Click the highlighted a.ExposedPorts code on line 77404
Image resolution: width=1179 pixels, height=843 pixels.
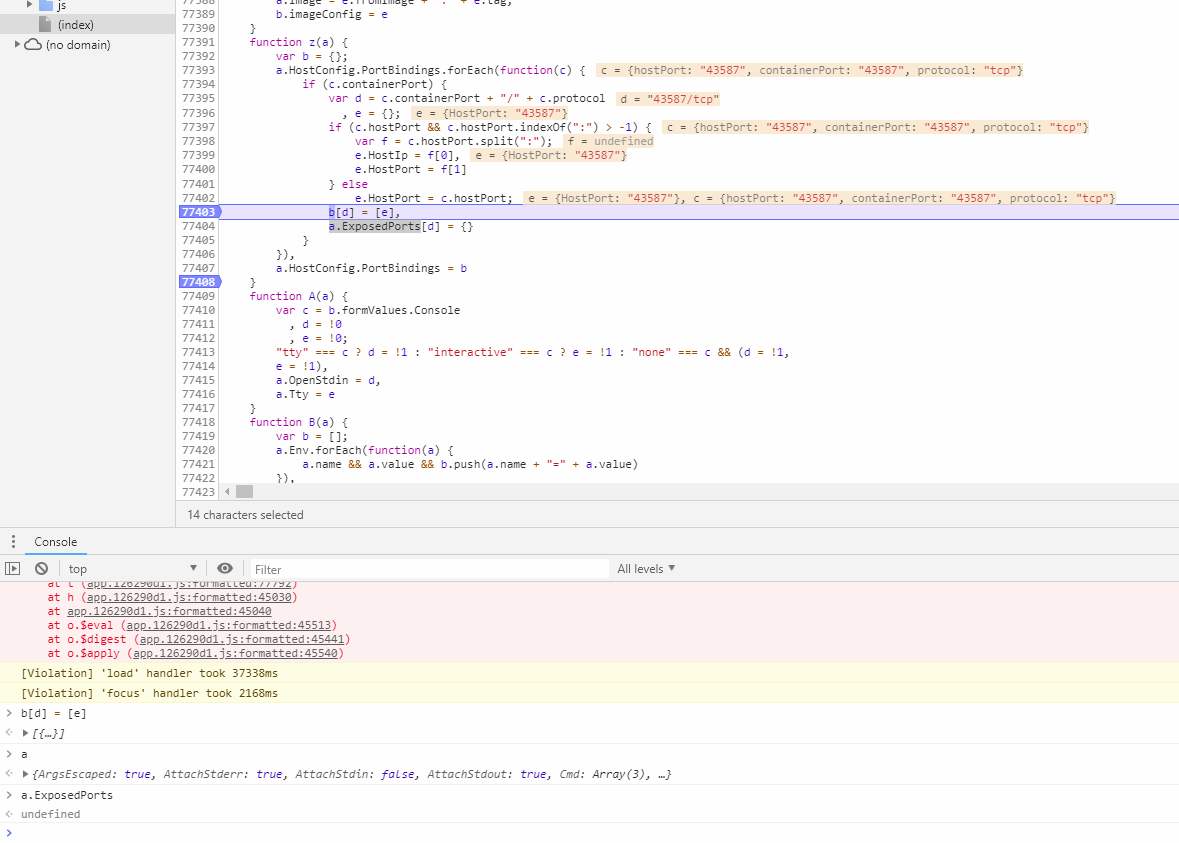click(x=374, y=226)
